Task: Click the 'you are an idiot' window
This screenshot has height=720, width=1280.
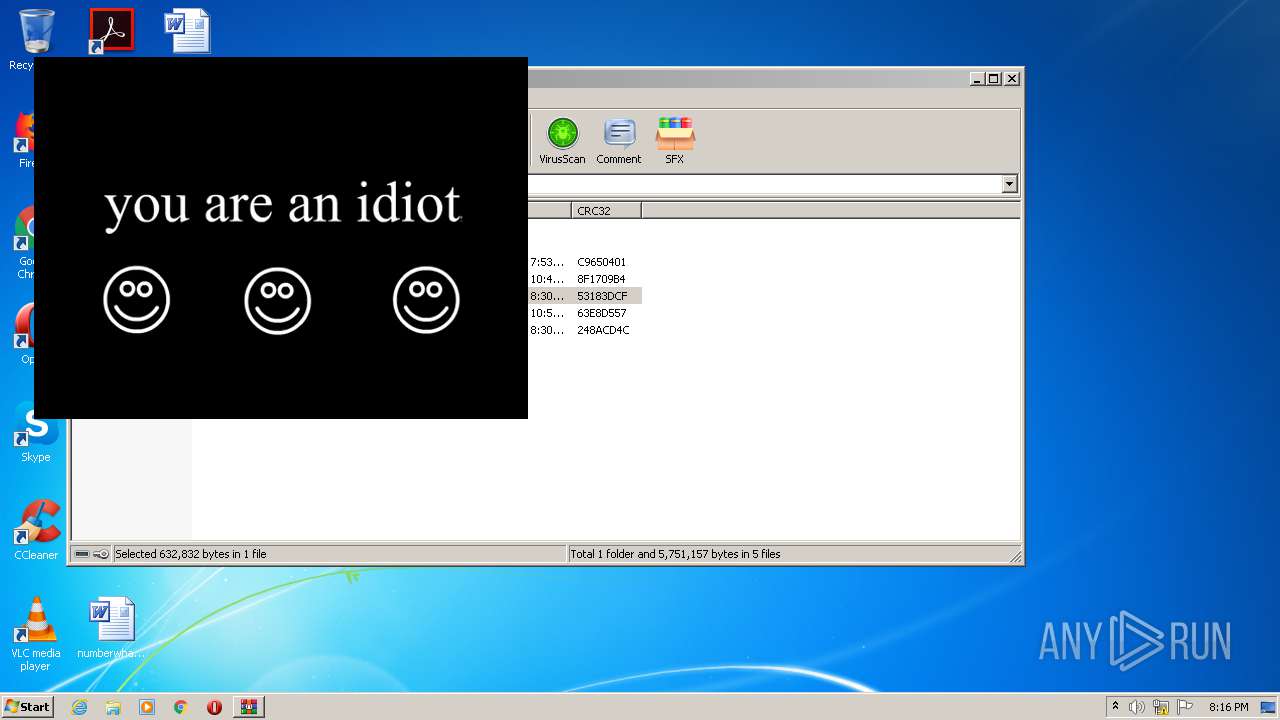Action: point(281,238)
